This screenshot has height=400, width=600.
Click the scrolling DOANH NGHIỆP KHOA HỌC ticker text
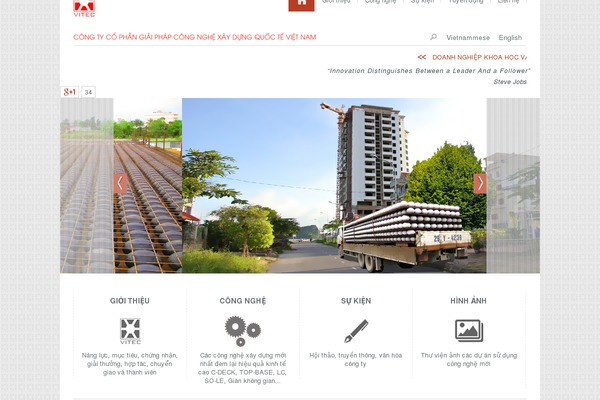click(479, 57)
